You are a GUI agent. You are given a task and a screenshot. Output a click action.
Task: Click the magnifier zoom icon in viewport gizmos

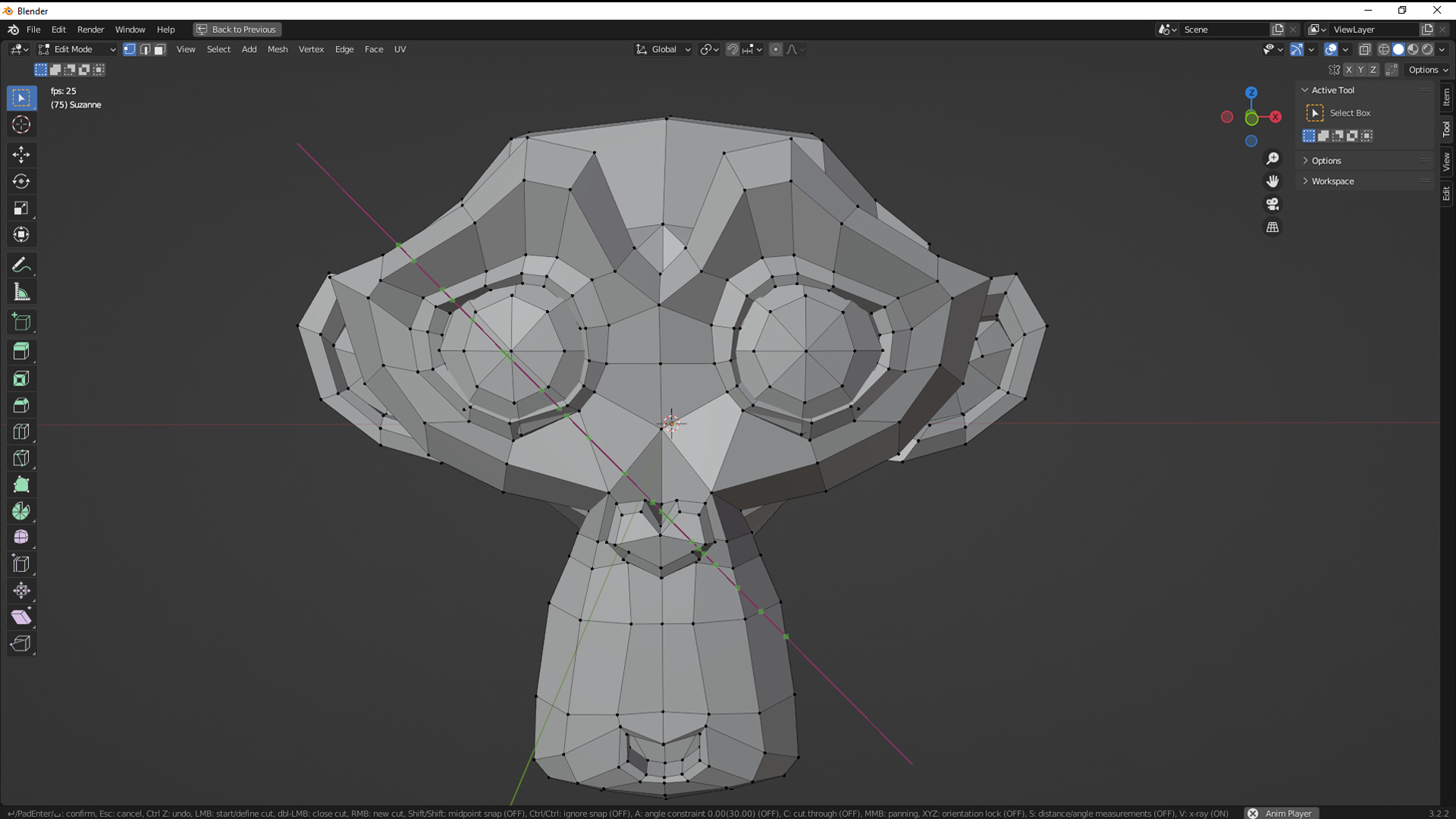click(1273, 158)
